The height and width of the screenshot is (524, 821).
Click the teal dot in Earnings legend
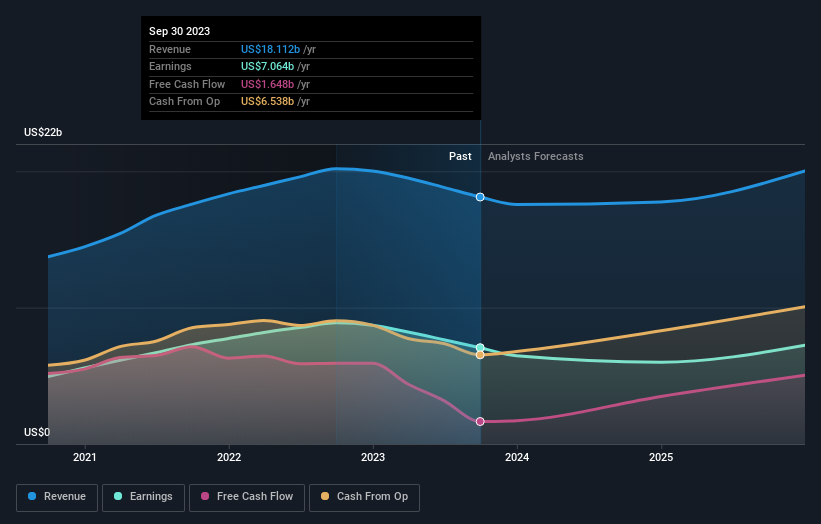pyautogui.click(x=118, y=496)
